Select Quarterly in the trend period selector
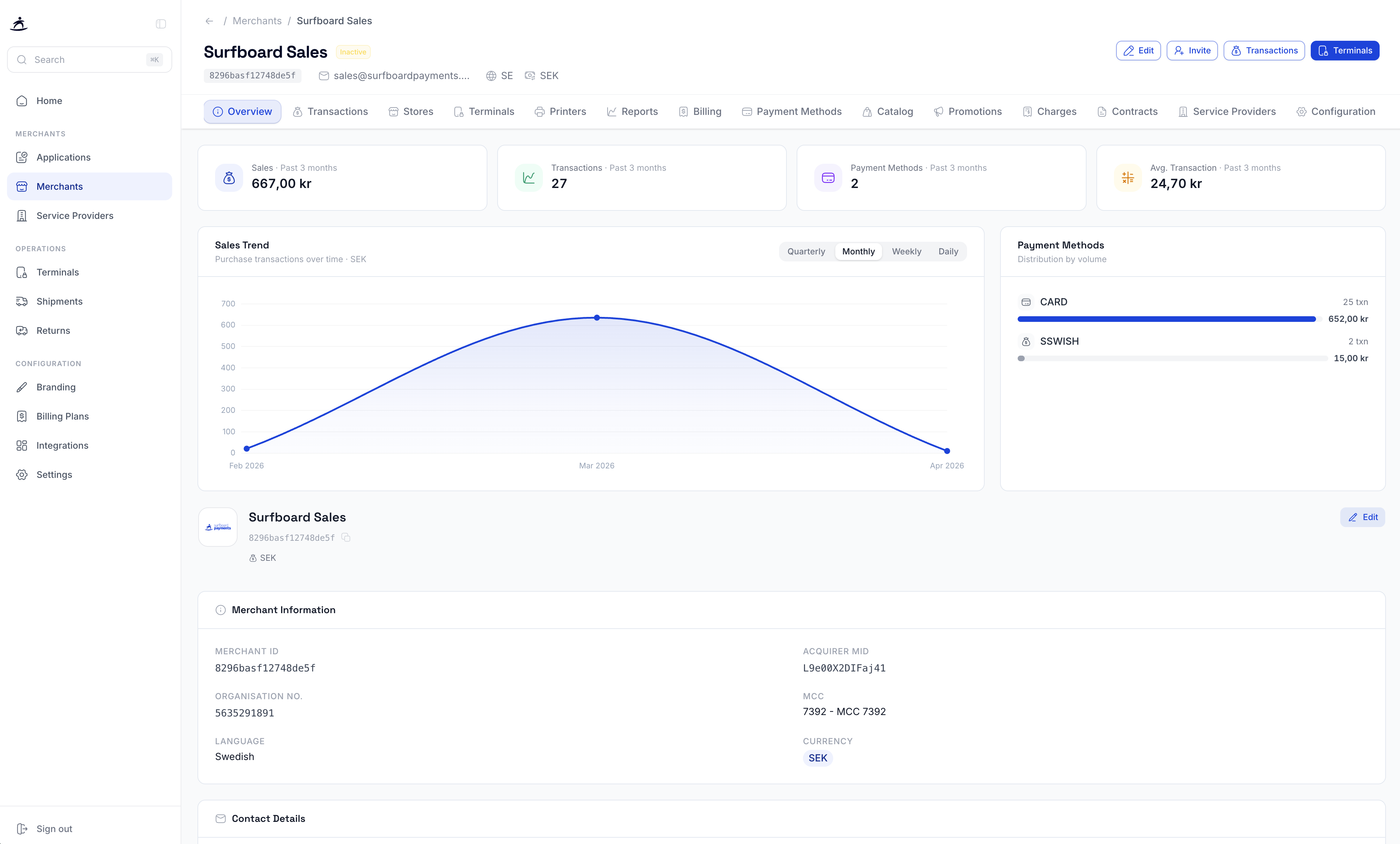1400x844 pixels. [x=806, y=251]
